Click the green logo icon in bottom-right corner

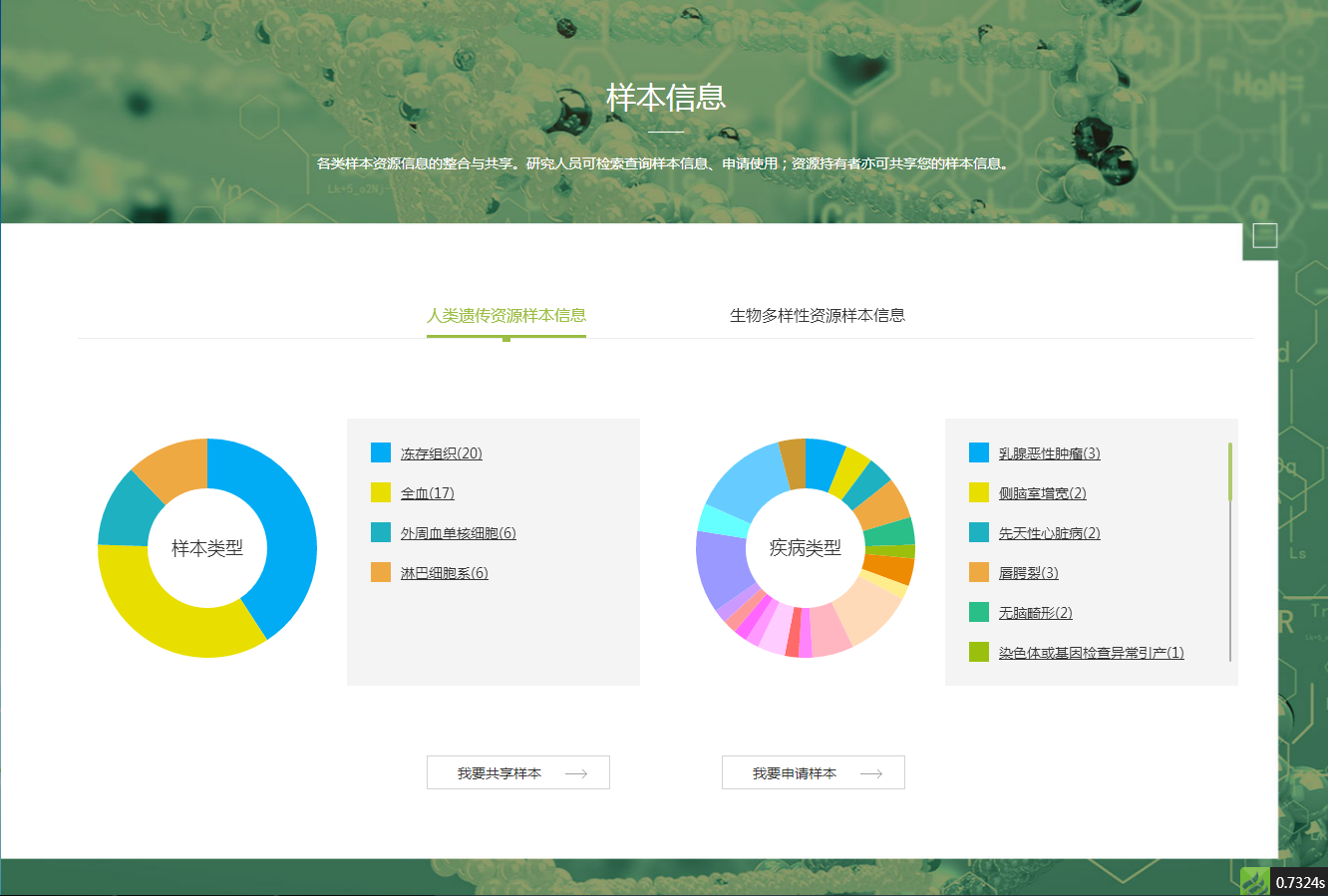point(1255,881)
